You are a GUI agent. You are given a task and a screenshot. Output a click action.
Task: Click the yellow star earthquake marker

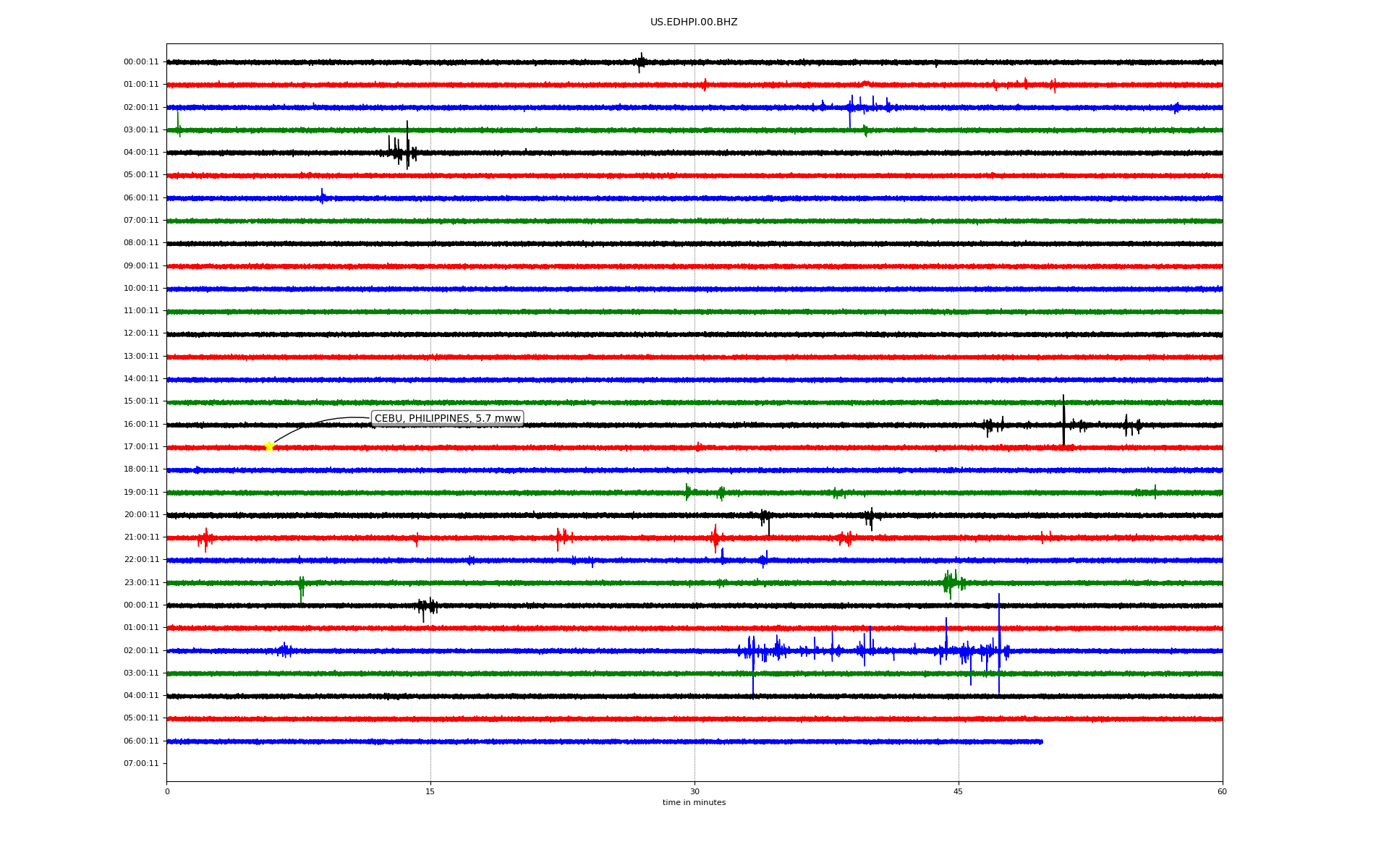[269, 446]
